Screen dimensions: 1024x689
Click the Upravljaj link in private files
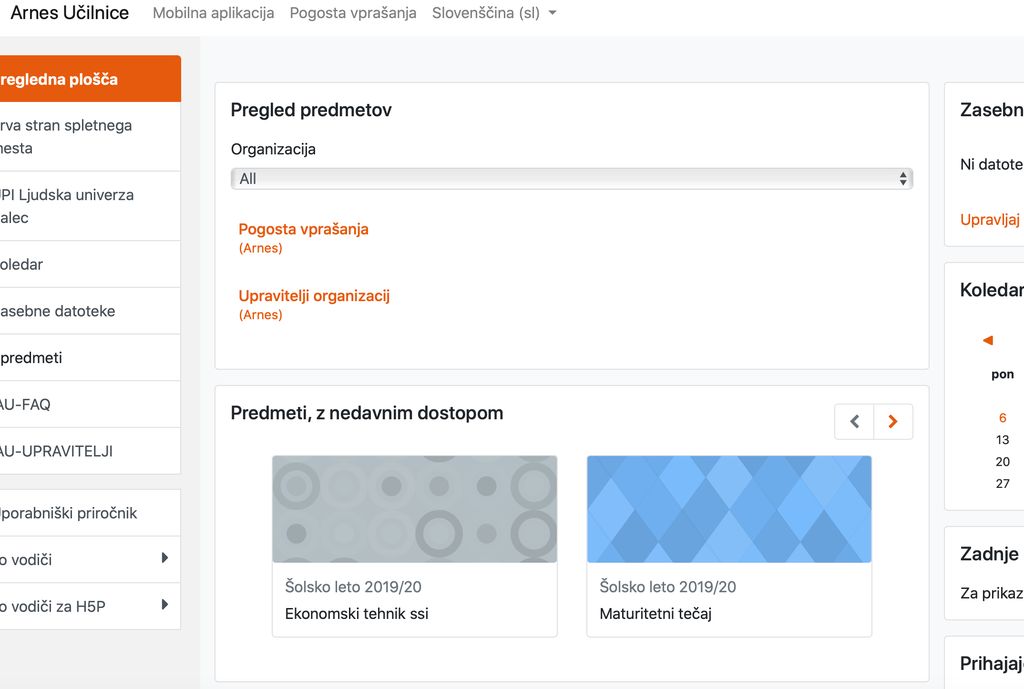[x=990, y=219]
